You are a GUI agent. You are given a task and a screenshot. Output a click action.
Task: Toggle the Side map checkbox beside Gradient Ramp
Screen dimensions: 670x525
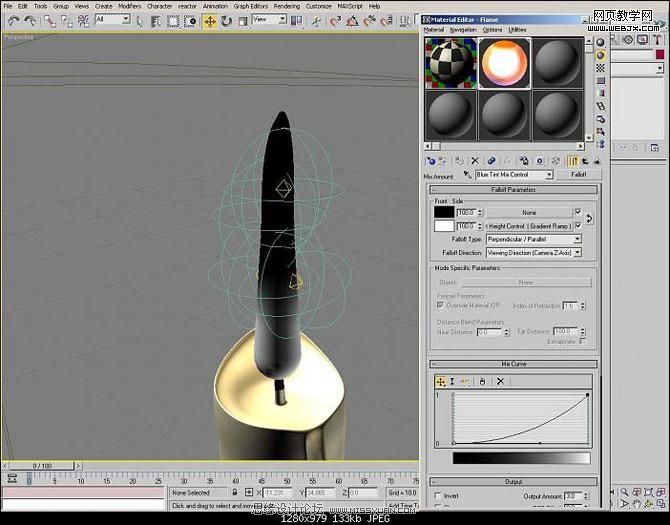(578, 225)
